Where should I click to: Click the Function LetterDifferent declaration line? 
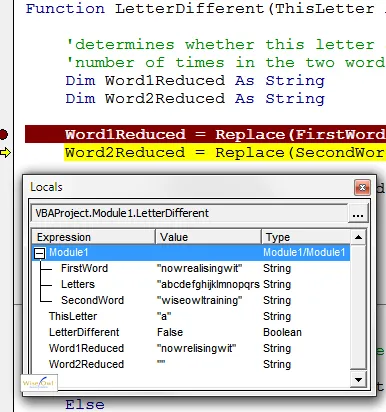[x=206, y=8]
